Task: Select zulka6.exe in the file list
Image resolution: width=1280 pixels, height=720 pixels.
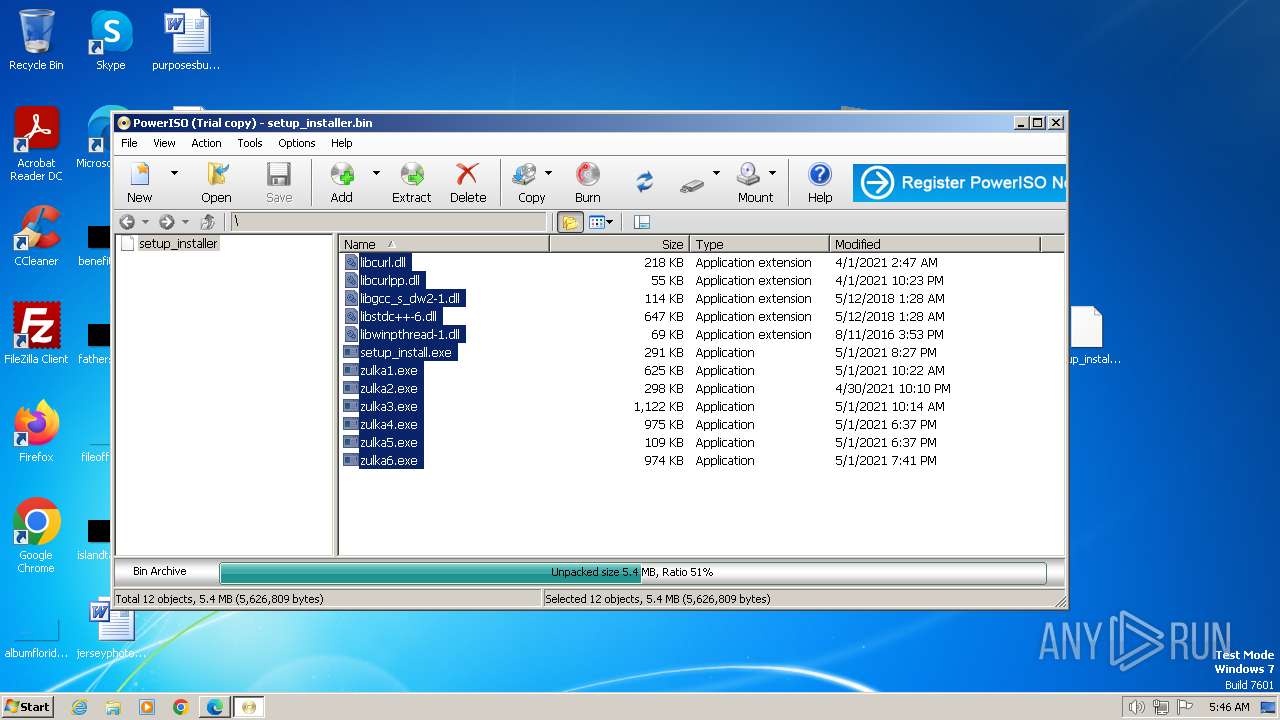Action: 389,460
